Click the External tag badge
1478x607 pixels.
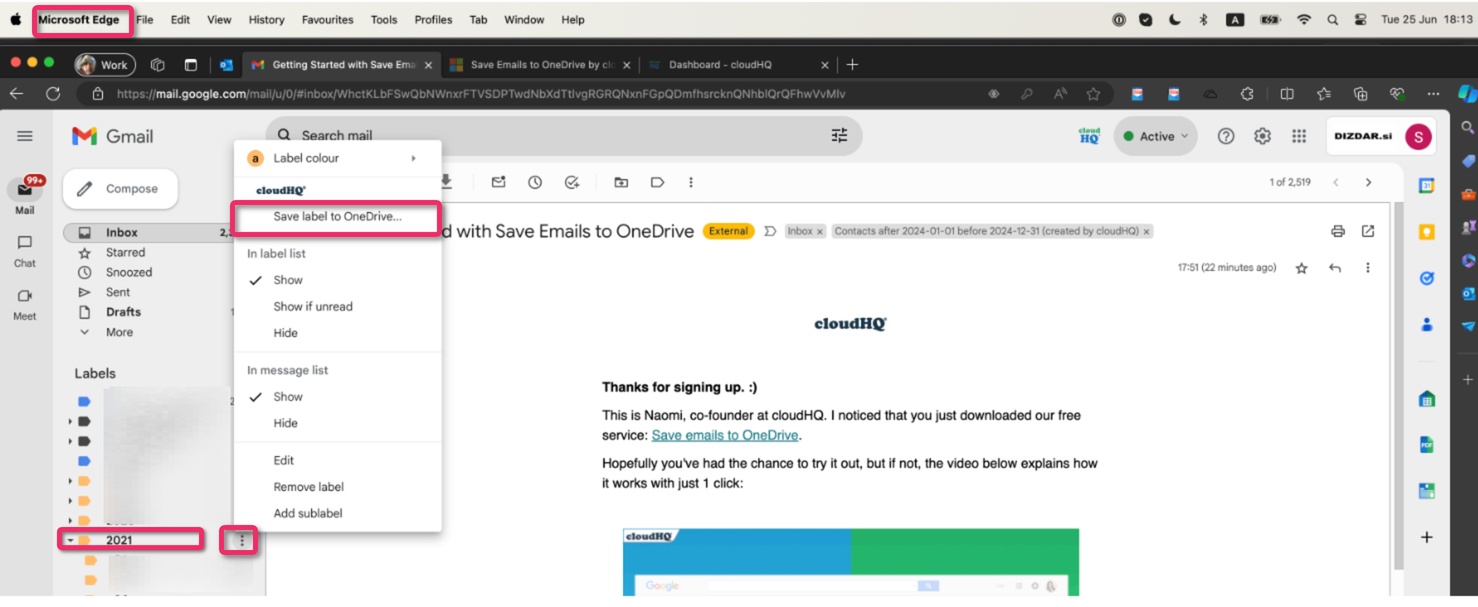tap(728, 231)
